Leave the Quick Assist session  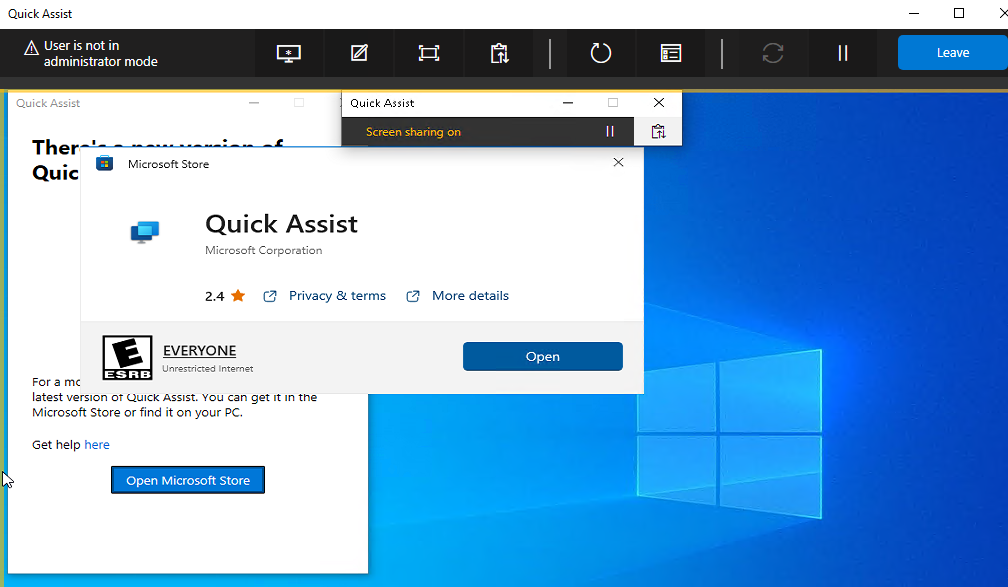952,53
